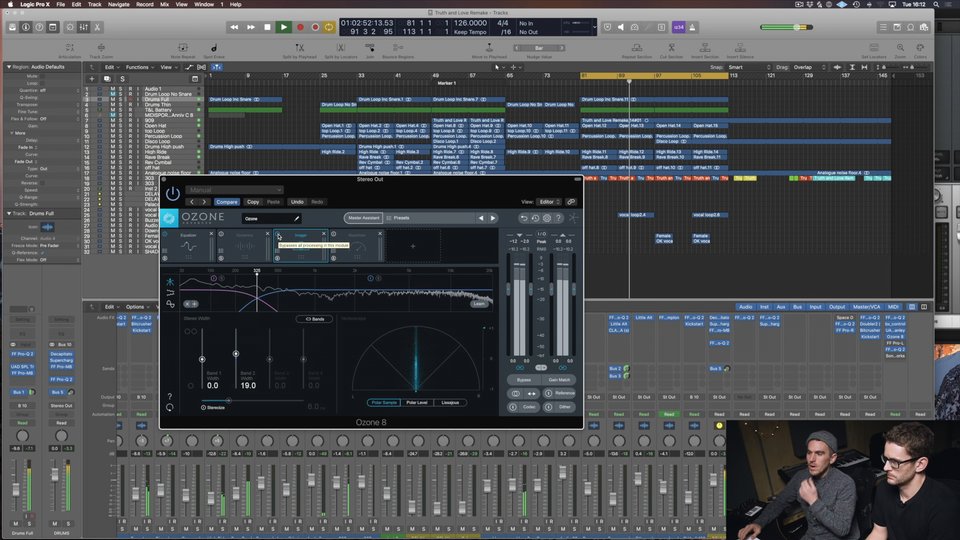Select the Lissajous vectorscope tab
This screenshot has height=540, width=960.
(x=450, y=402)
